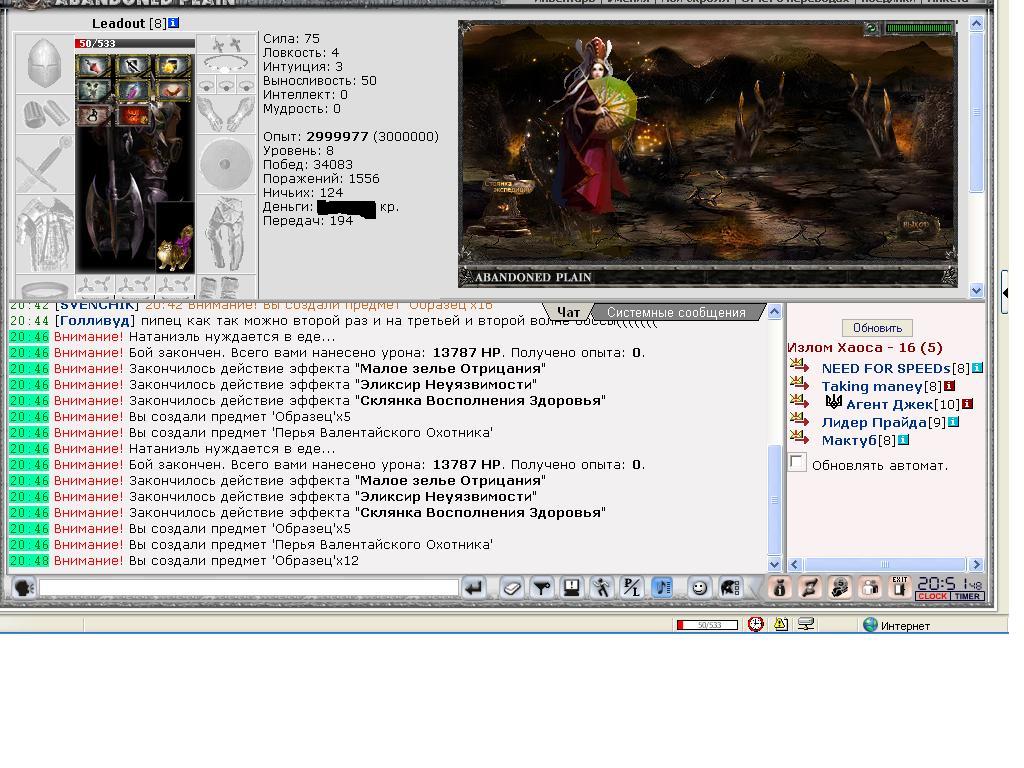Clear chat with the eraser icon
Viewport: 1024px width, 768px height.
click(x=511, y=588)
